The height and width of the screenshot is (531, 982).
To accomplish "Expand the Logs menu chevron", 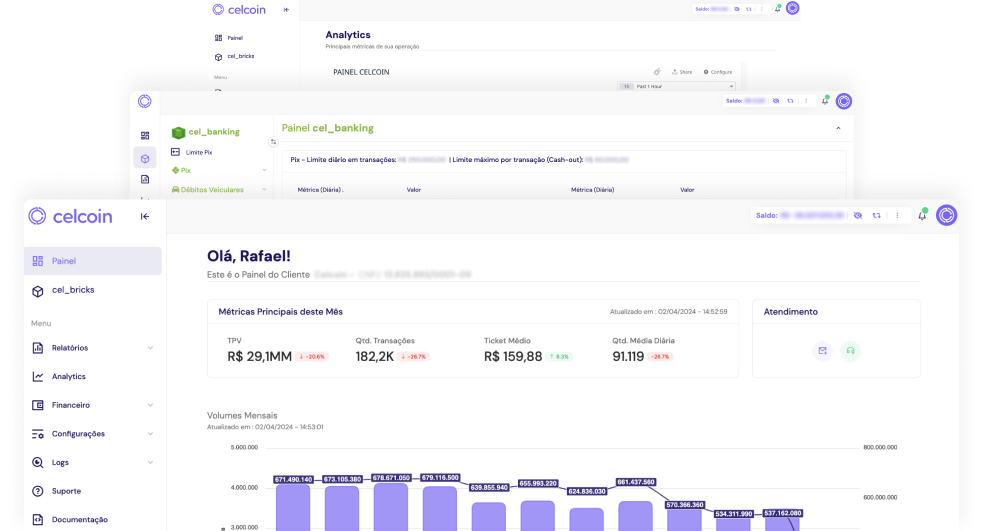I will (x=150, y=463).
